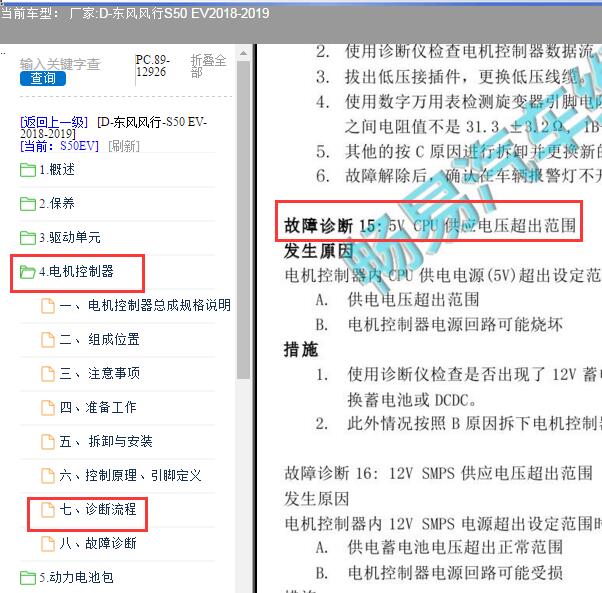This screenshot has height=593, width=602.
Task: Click the 刷新 refresh link
Action: point(124,146)
